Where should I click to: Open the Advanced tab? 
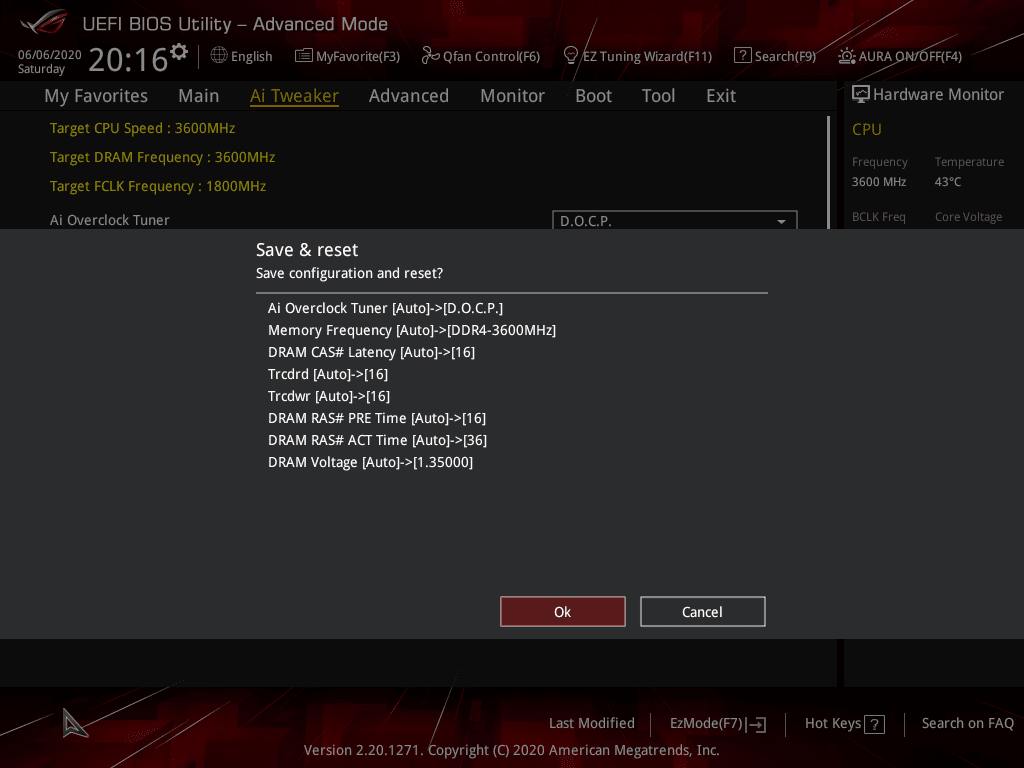pos(409,96)
